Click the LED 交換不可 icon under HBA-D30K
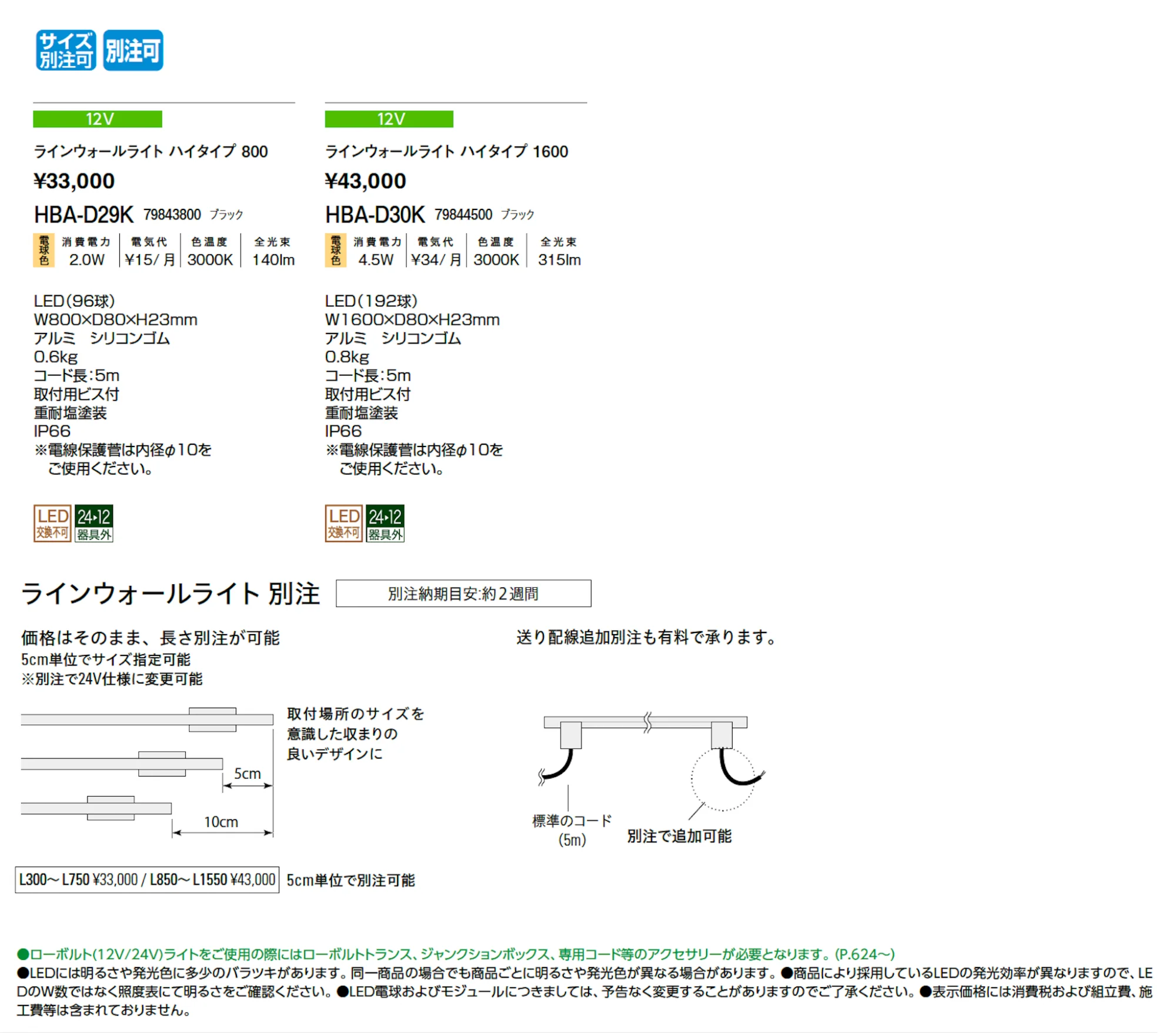 tap(344, 523)
